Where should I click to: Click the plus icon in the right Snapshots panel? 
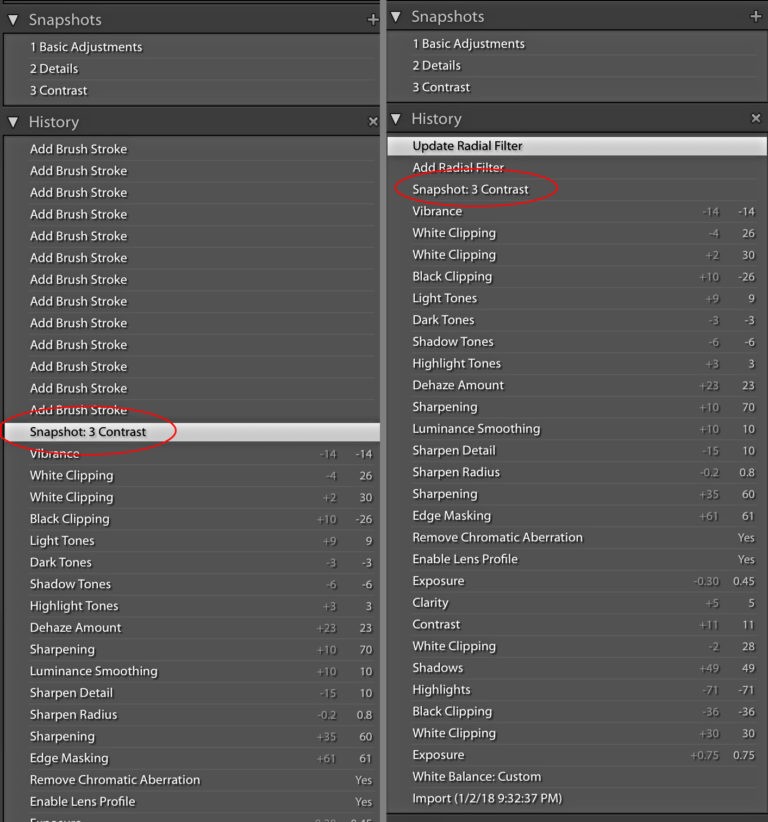(x=757, y=16)
